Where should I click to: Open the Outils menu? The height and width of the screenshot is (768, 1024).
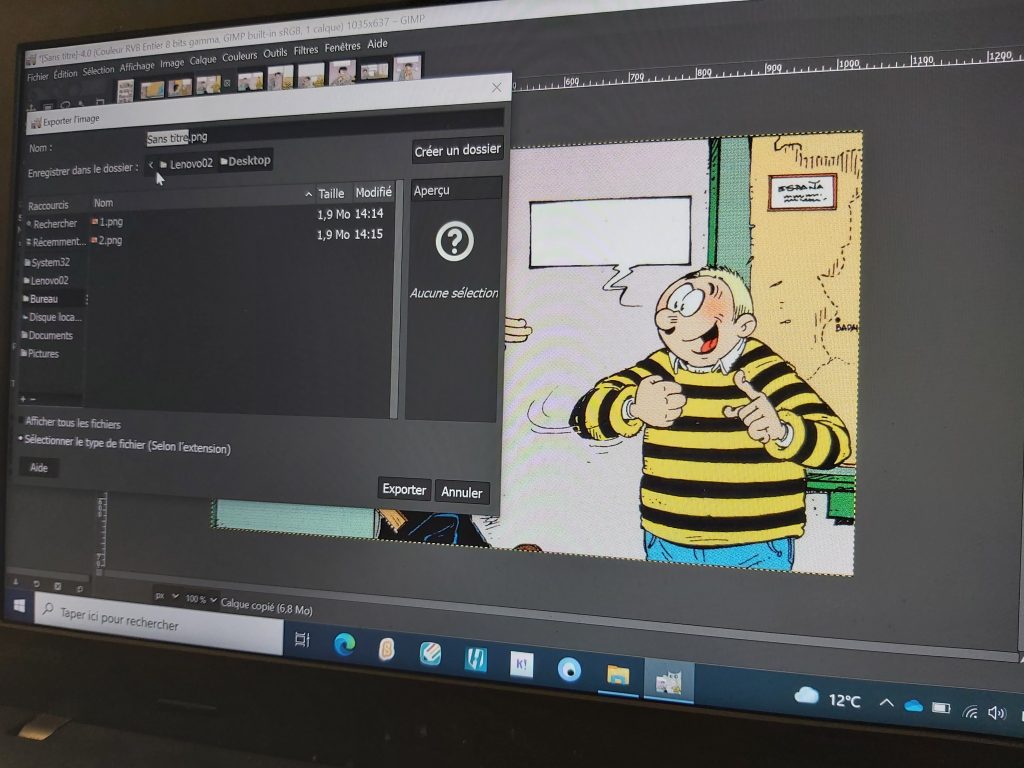[275, 53]
